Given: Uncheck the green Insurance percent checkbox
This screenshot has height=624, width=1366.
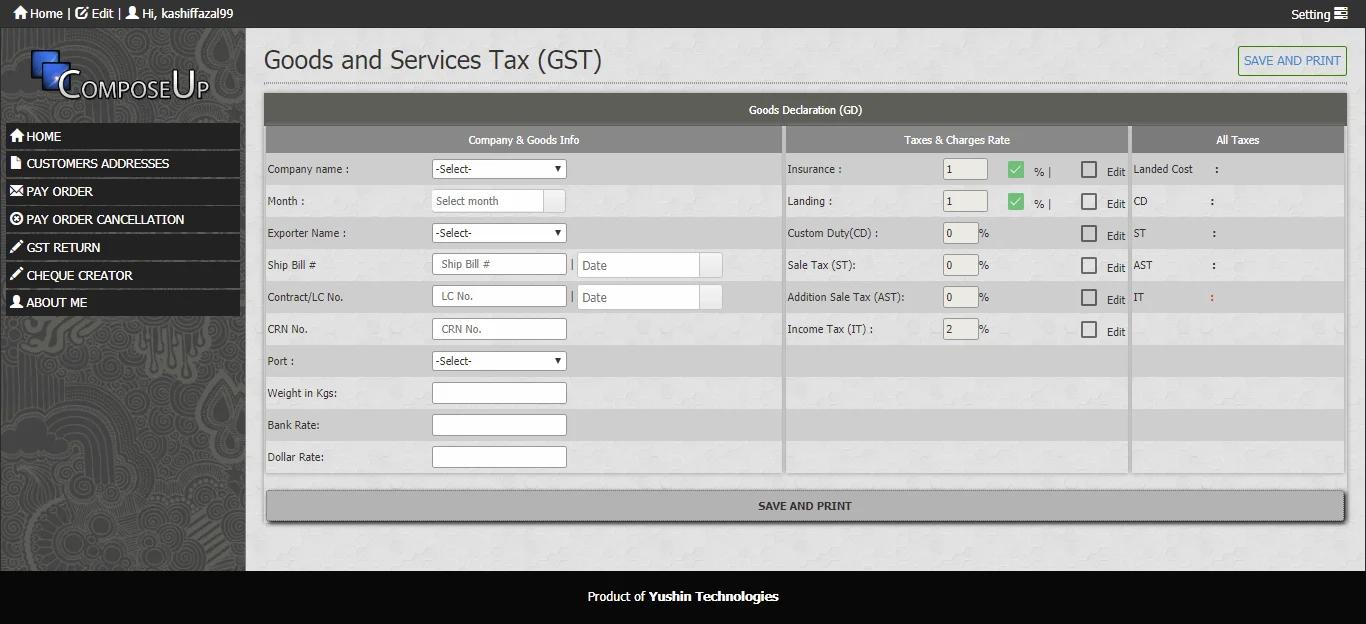Looking at the screenshot, I should [1016, 170].
